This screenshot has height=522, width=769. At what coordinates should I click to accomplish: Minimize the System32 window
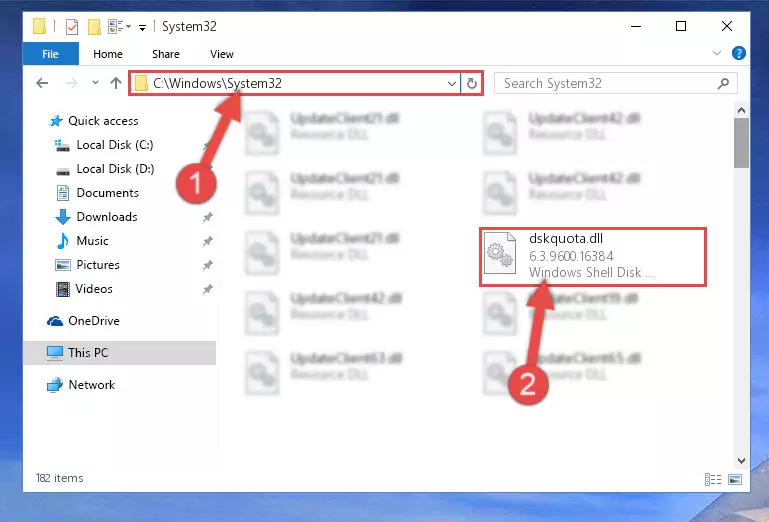pyautogui.click(x=636, y=26)
